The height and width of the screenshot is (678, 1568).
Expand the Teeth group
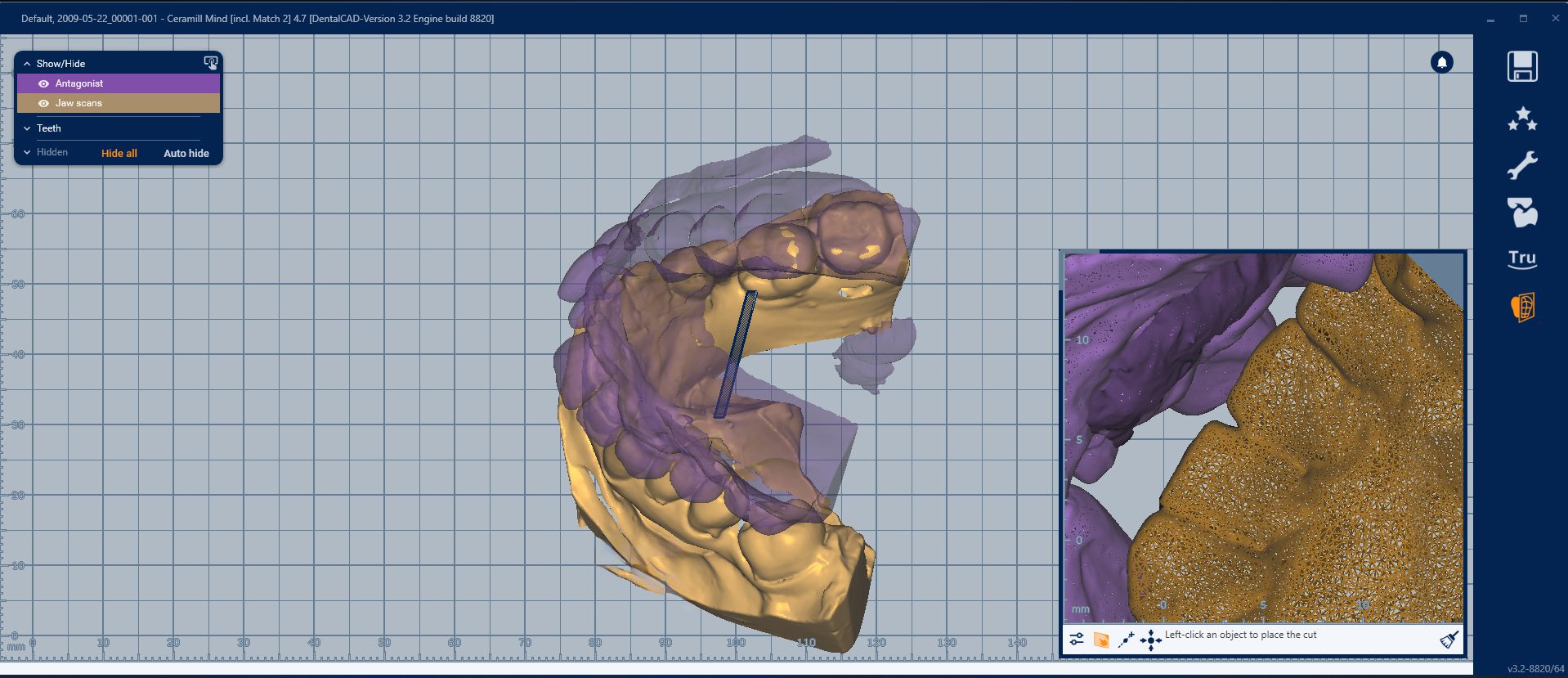coord(27,128)
